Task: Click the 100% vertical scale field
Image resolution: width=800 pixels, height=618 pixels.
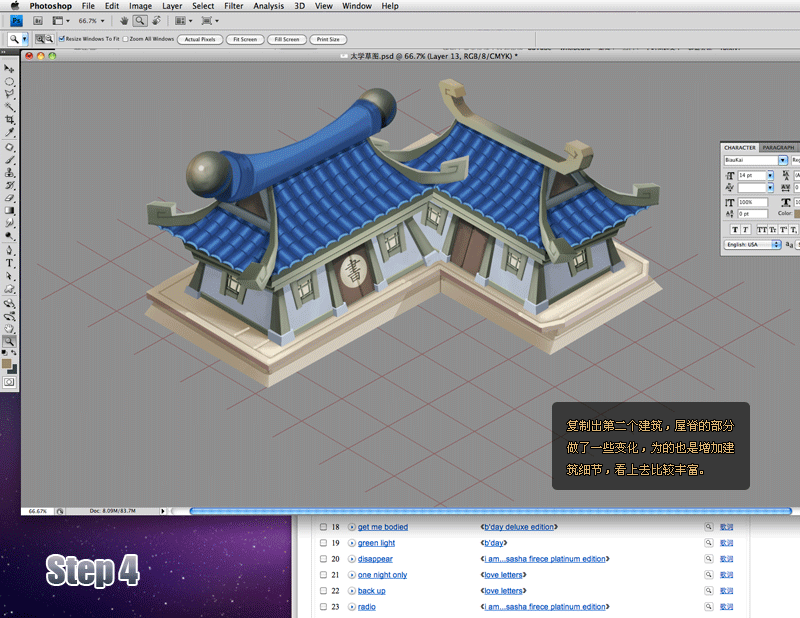Action: pyautogui.click(x=752, y=203)
